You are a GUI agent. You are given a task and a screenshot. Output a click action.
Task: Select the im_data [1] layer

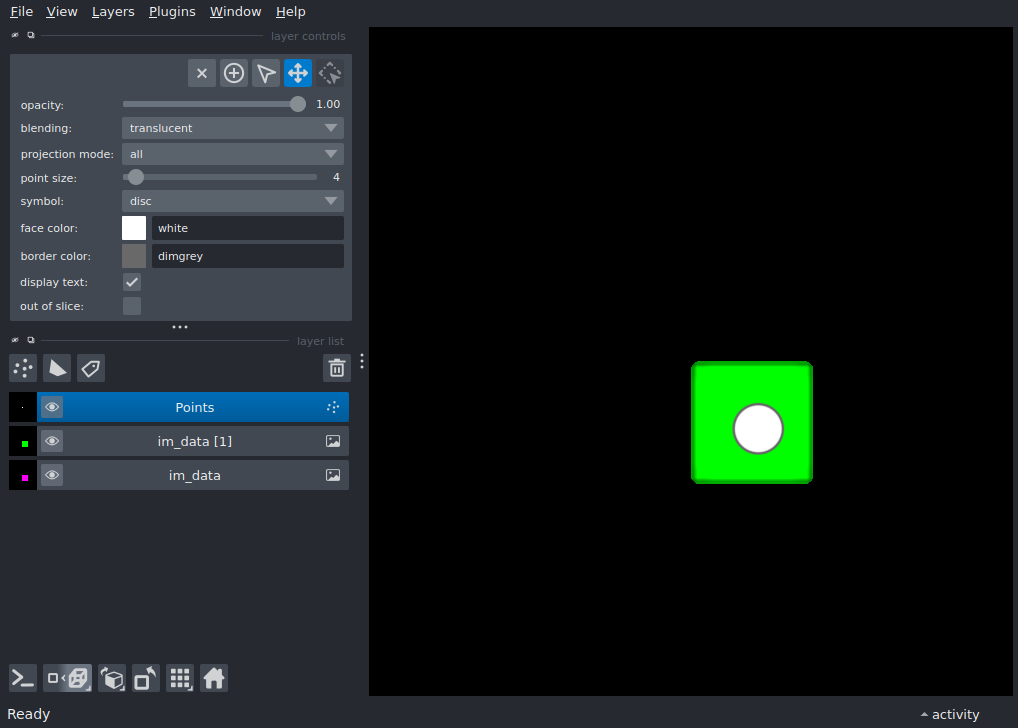[x=195, y=440]
